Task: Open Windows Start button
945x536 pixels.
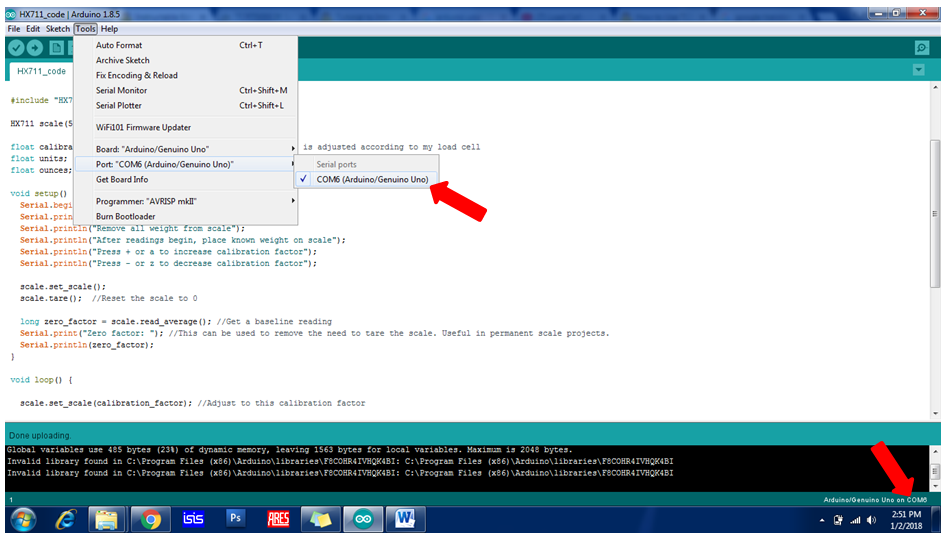Action: click(x=23, y=519)
